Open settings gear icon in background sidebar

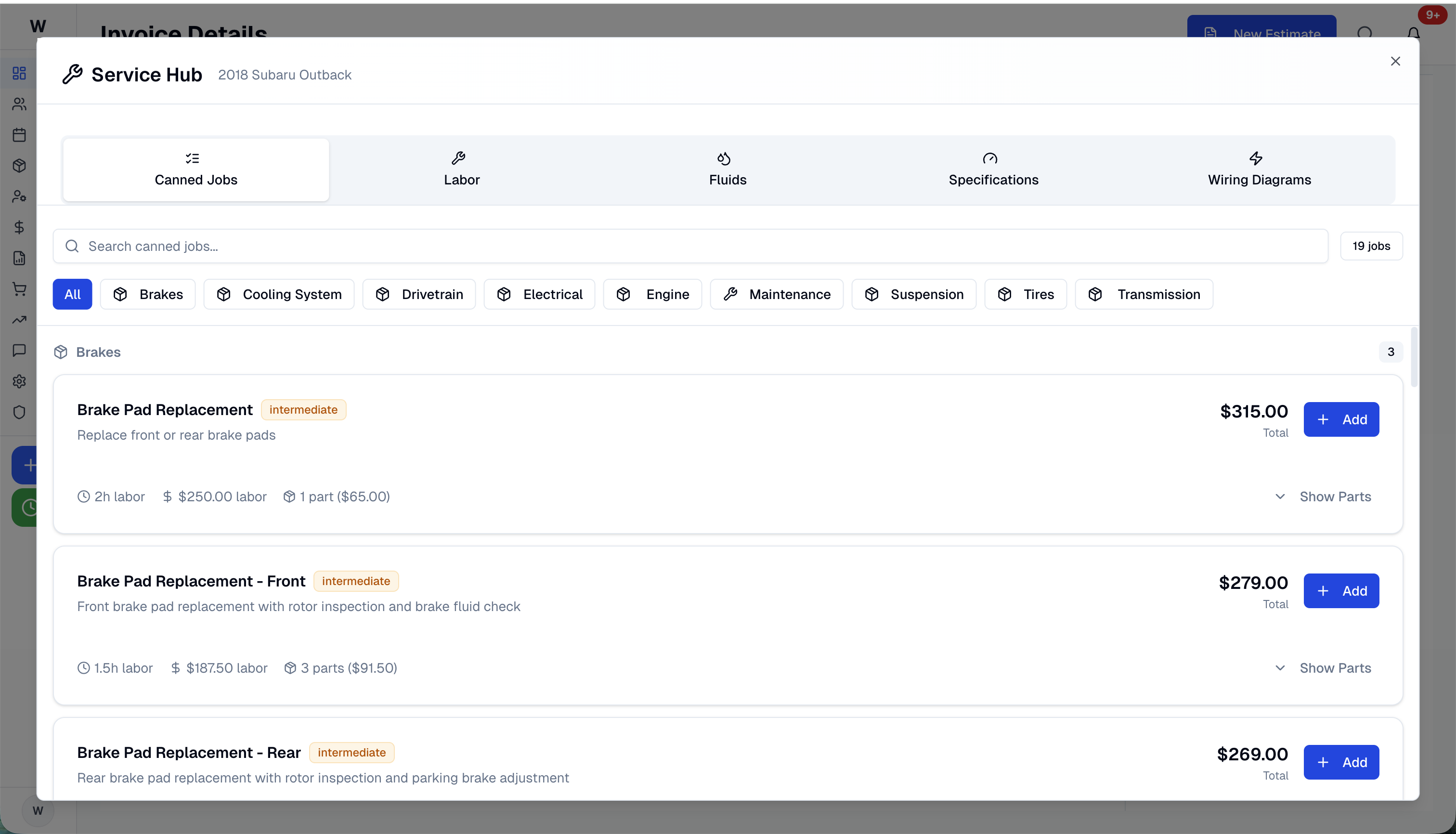(19, 381)
